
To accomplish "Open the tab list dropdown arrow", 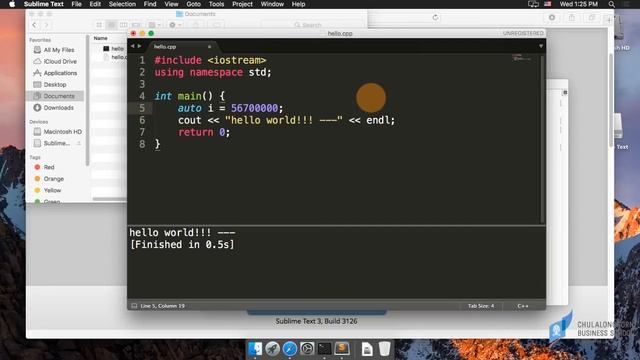I will tap(541, 46).
